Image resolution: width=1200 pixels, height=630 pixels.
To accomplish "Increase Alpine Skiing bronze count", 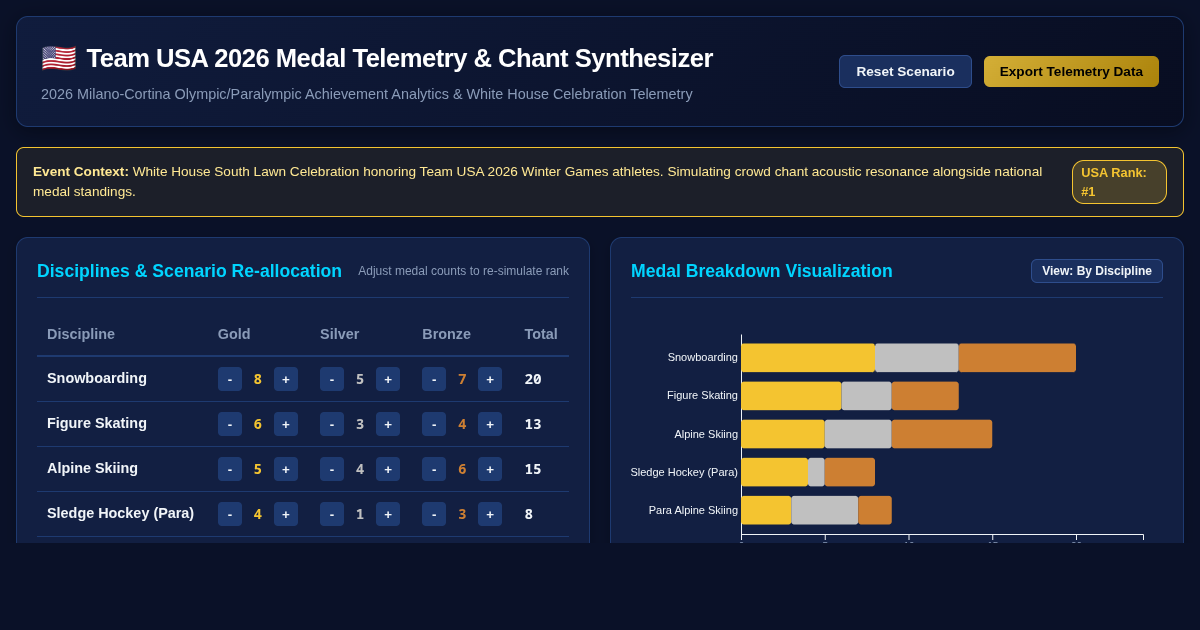I will point(490,469).
